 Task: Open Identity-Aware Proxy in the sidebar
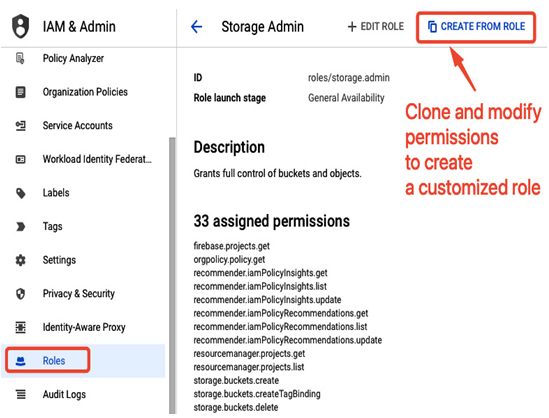[x=83, y=327]
